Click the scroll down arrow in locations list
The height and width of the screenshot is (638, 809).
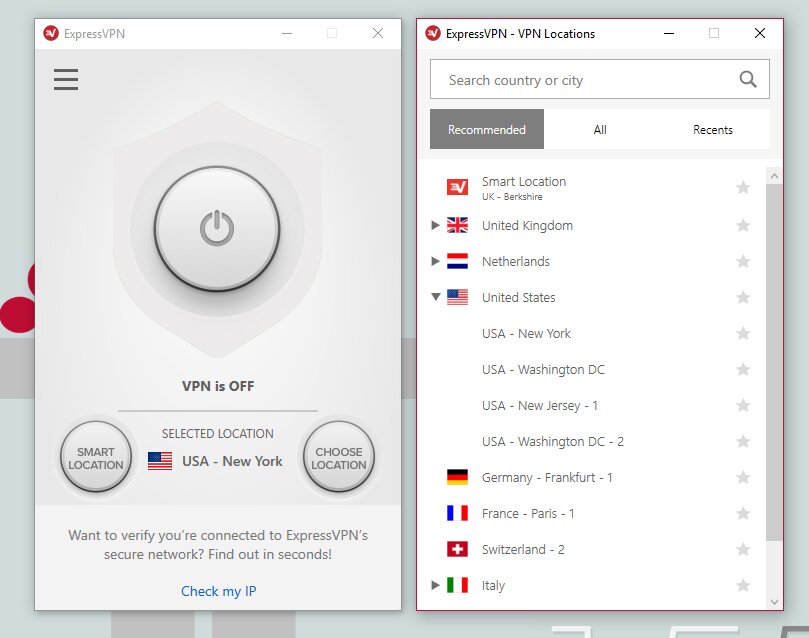click(x=774, y=601)
